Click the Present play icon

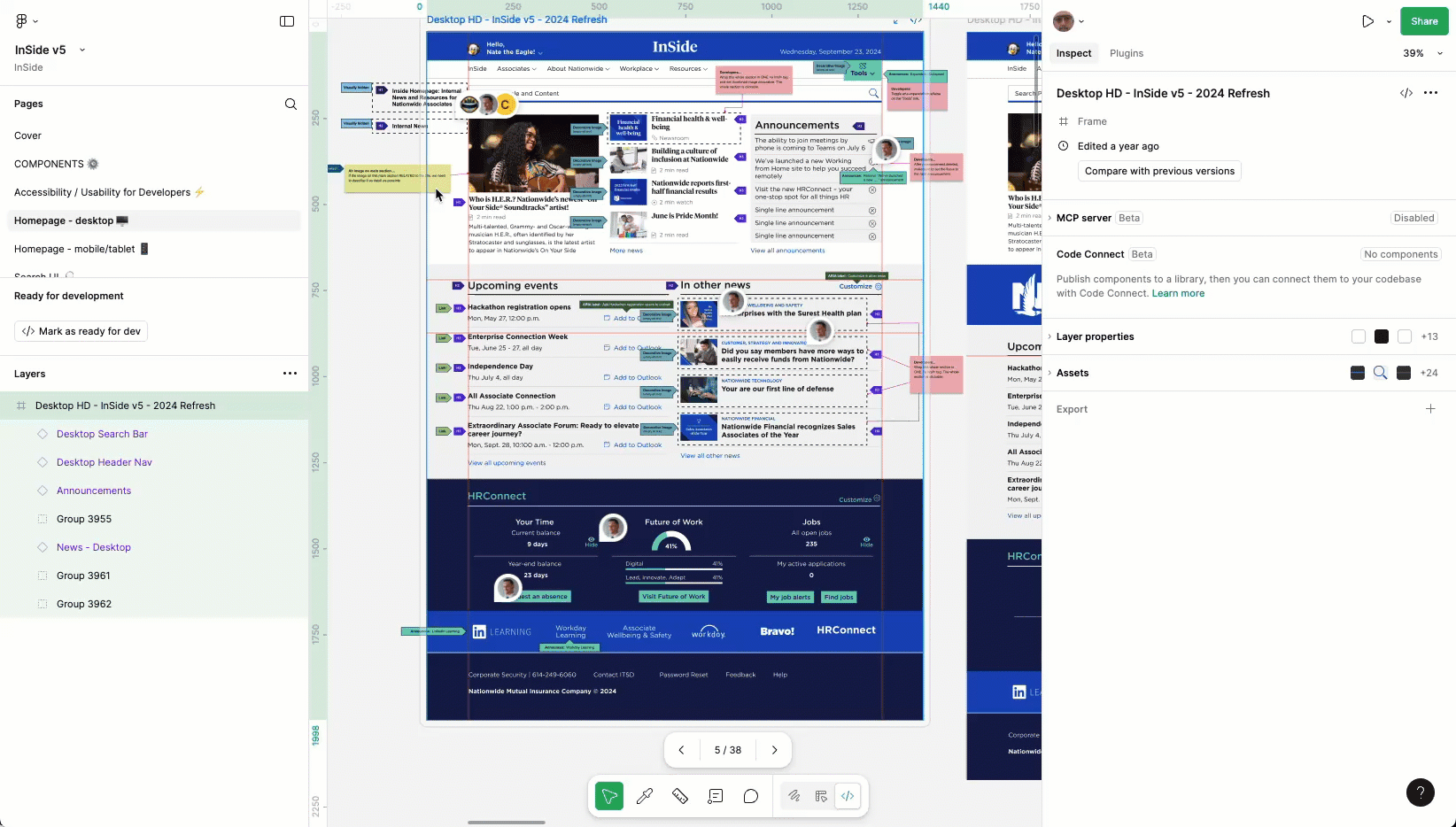[x=1368, y=21]
